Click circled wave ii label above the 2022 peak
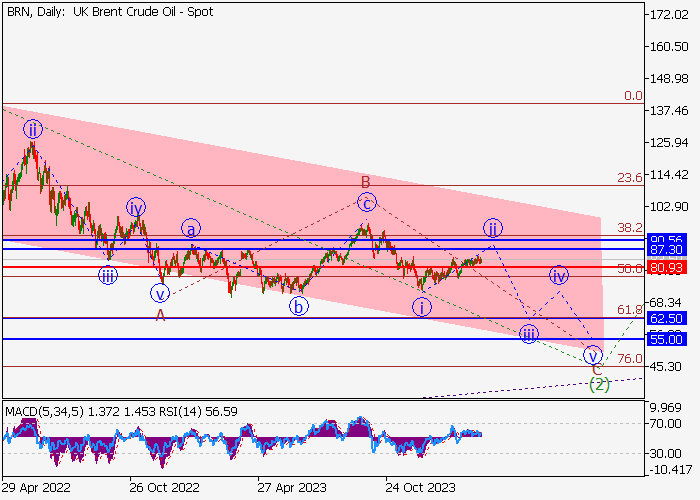The height and width of the screenshot is (500, 700). pos(33,129)
